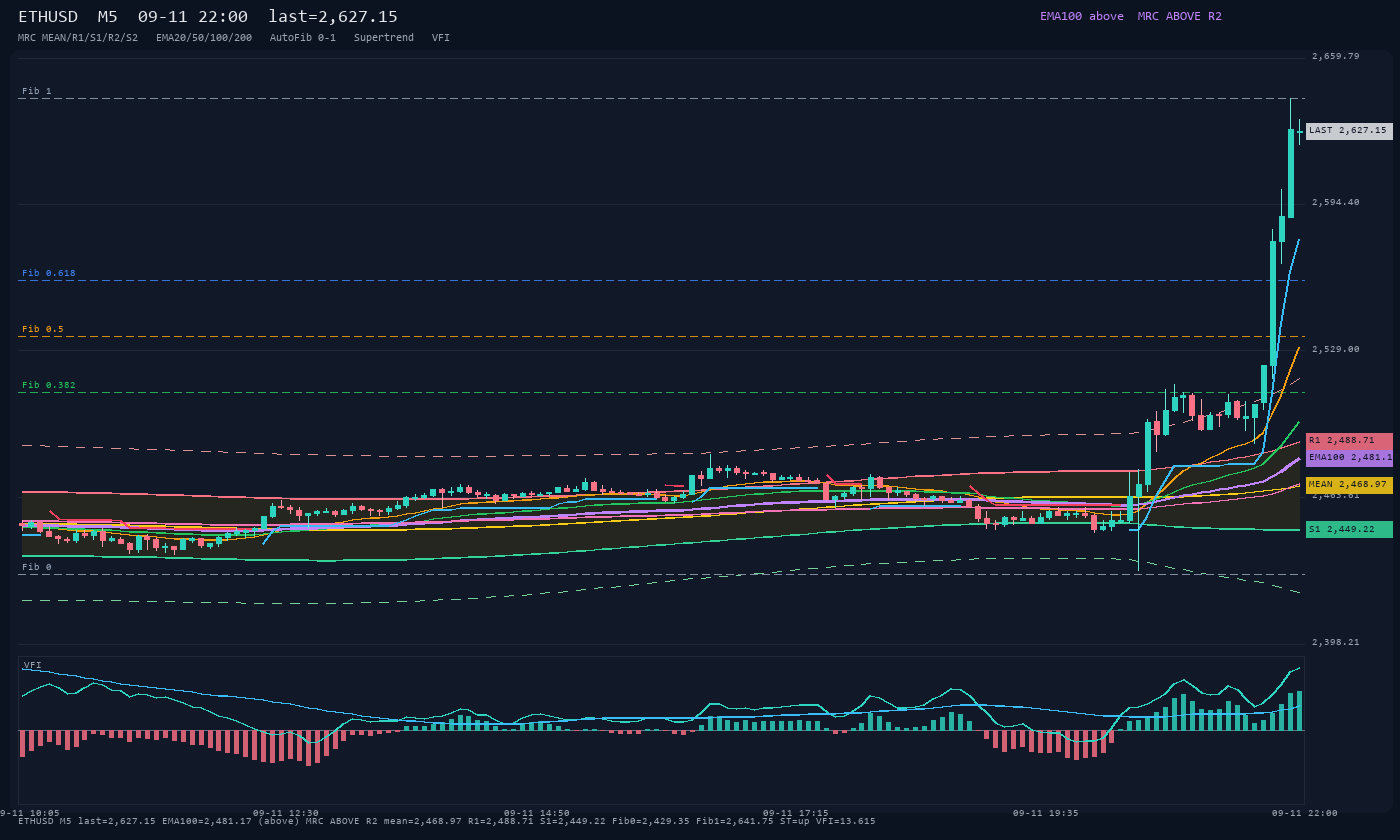The width and height of the screenshot is (1400, 840).
Task: Click the Fib 0.382 level label
Action: pyautogui.click(x=49, y=385)
